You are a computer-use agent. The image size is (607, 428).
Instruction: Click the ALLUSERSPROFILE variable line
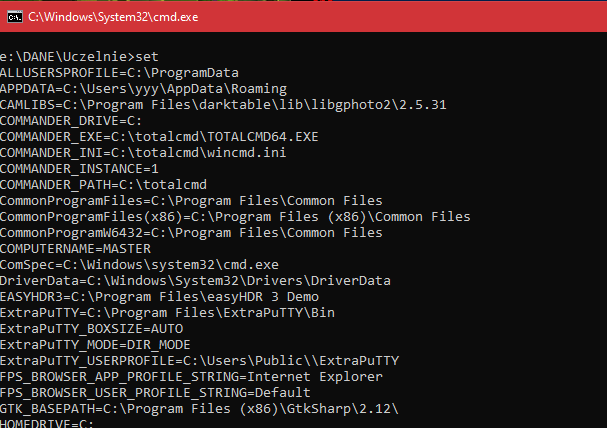pos(120,72)
